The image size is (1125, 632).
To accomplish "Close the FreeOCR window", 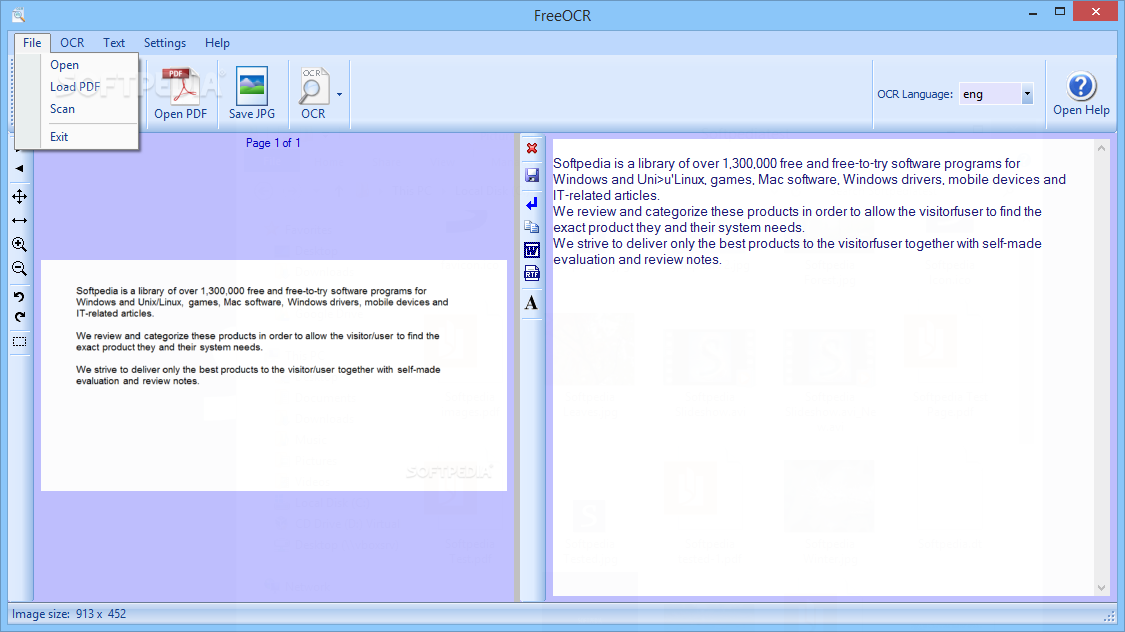I will (1096, 11).
